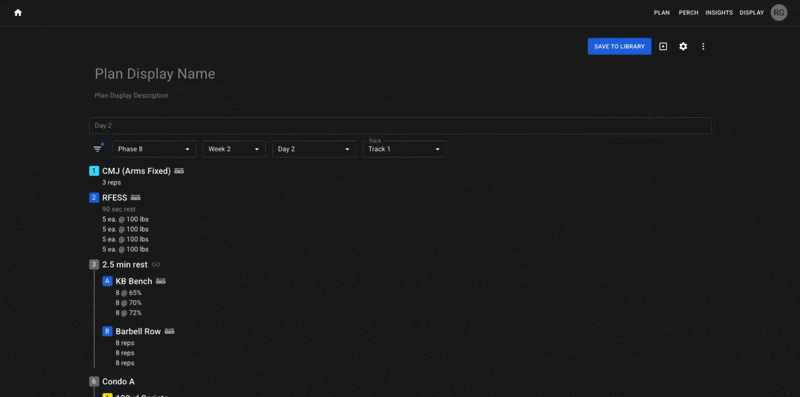Select the Condo A heading
800x397 pixels.
point(118,382)
